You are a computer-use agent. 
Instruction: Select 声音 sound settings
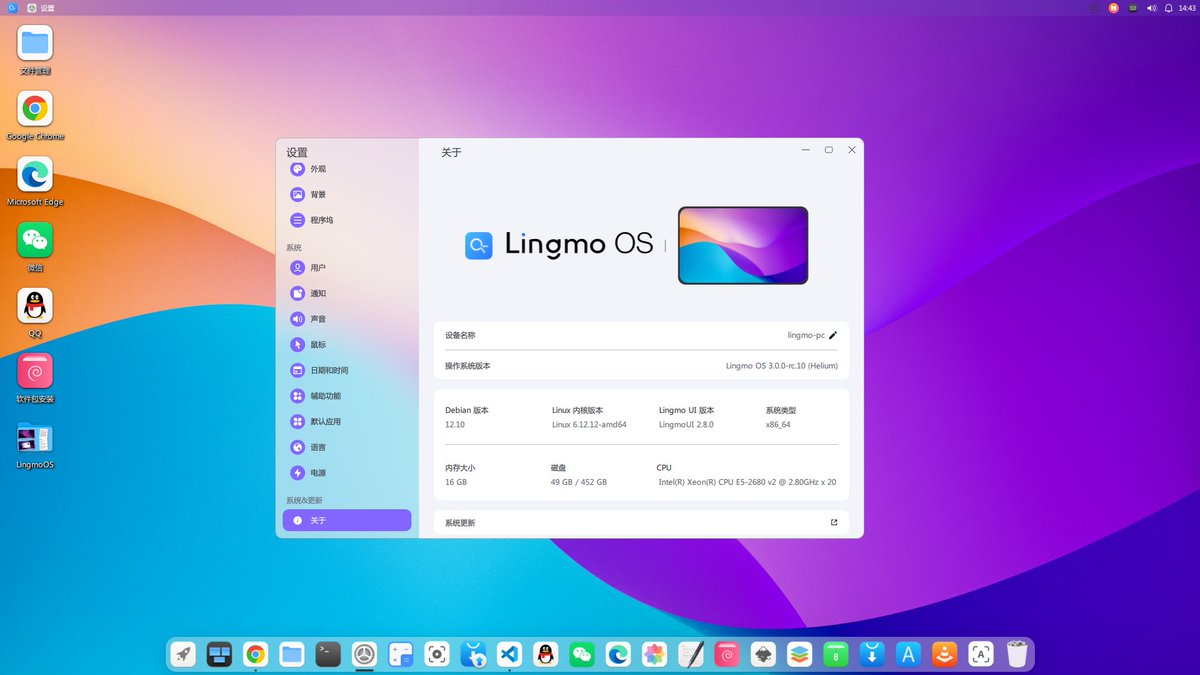pos(346,319)
